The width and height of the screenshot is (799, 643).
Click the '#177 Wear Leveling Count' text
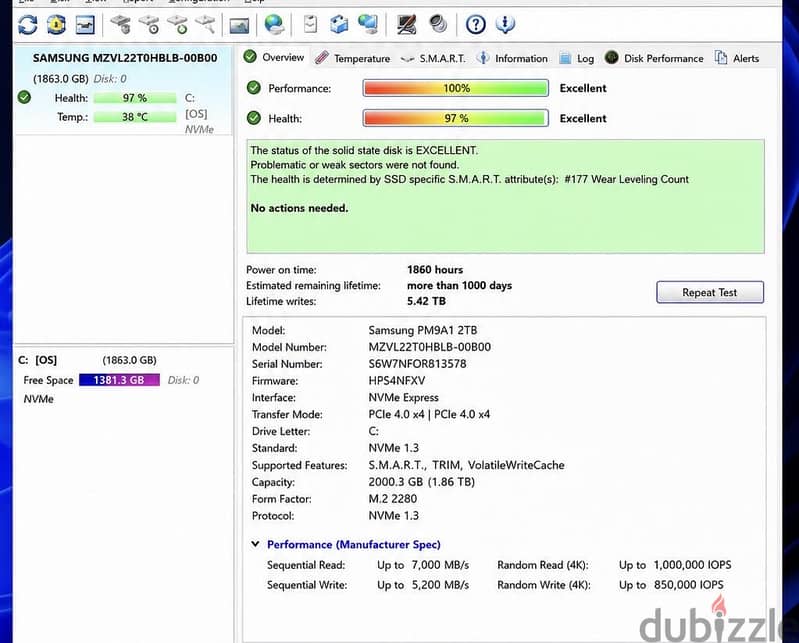click(626, 179)
